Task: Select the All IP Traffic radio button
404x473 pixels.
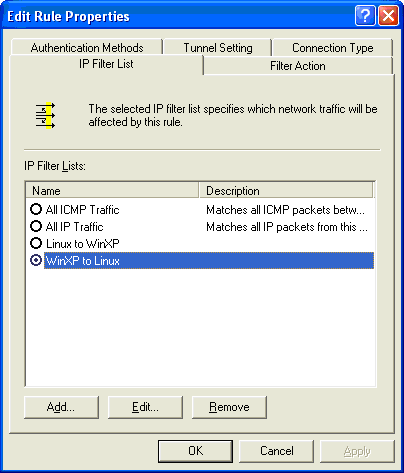Action: tap(36, 226)
